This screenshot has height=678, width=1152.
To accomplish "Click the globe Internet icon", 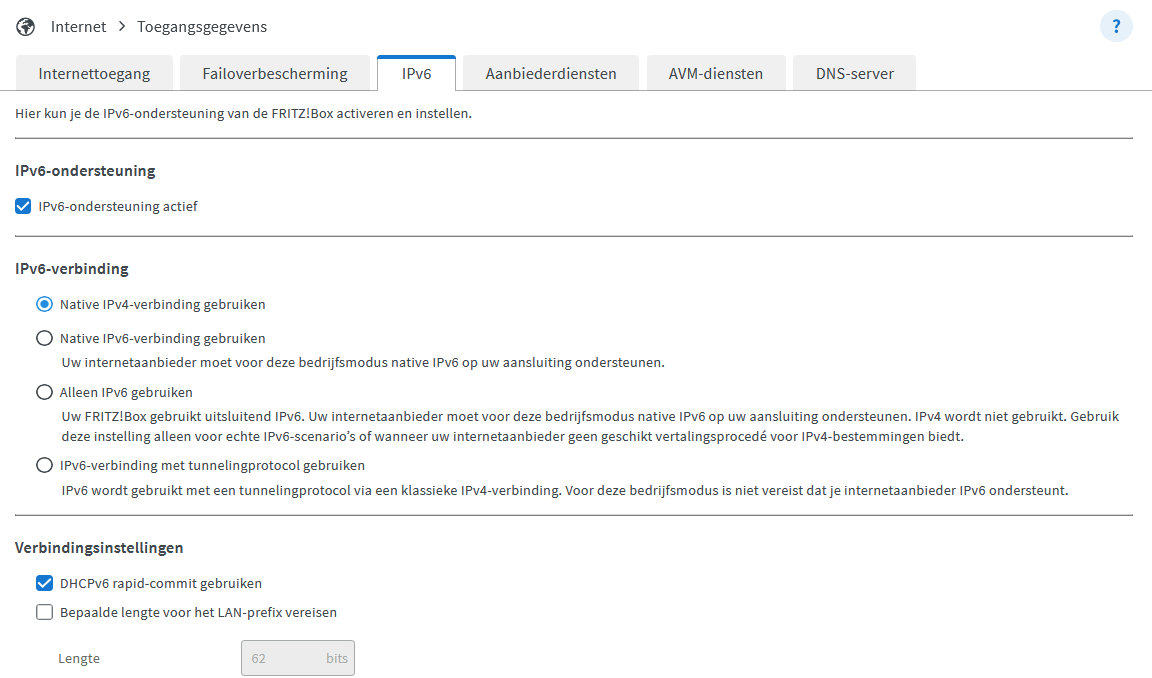I will (x=27, y=27).
